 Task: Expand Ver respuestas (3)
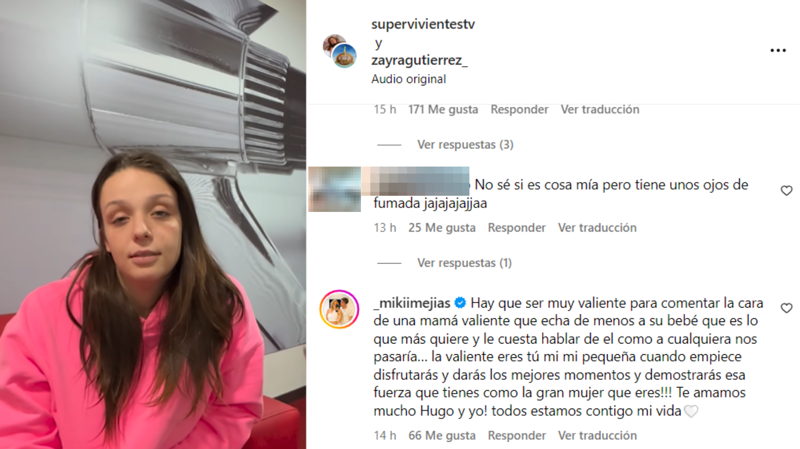tap(465, 144)
